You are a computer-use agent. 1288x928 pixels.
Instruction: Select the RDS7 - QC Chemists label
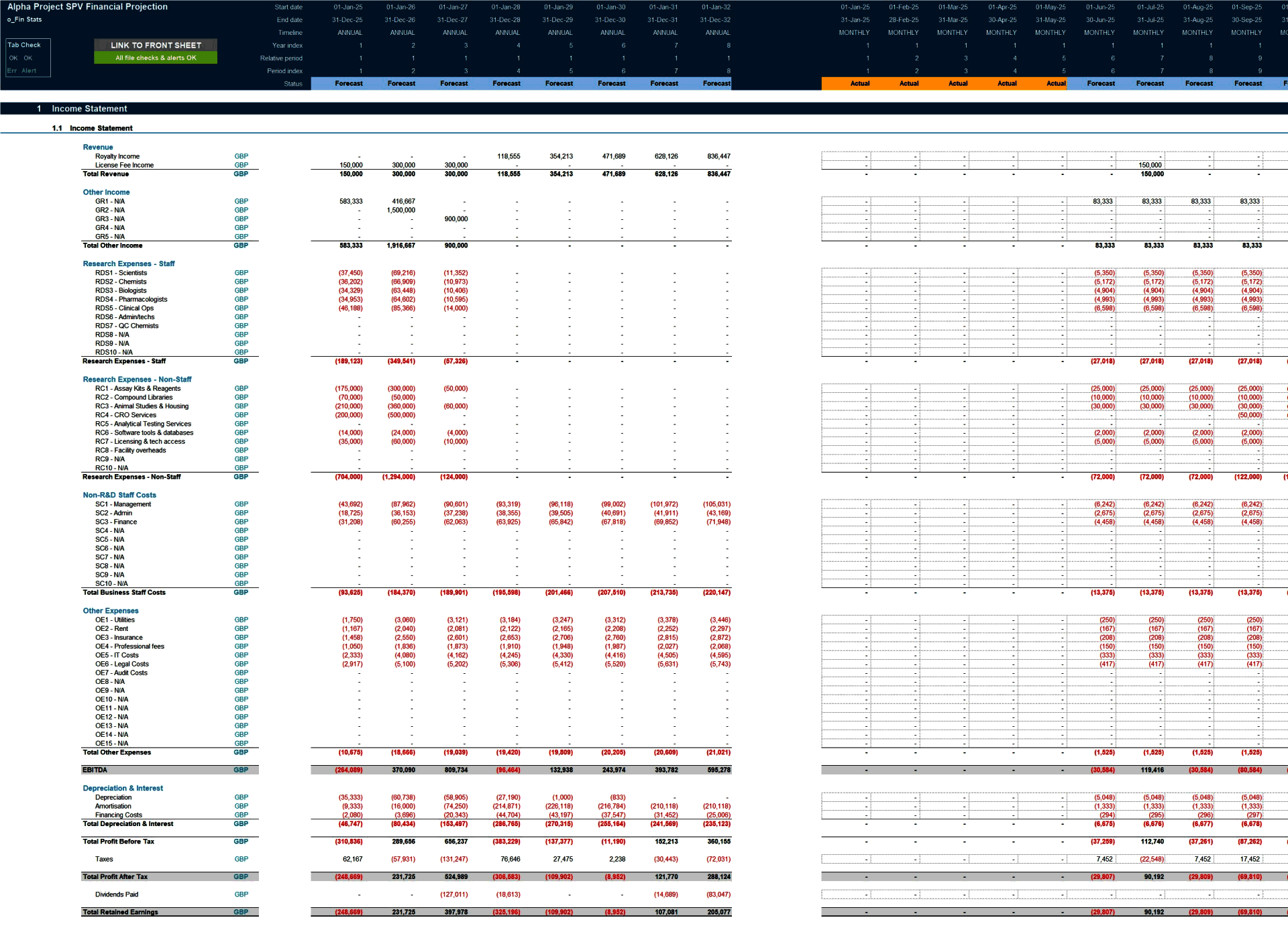(127, 326)
